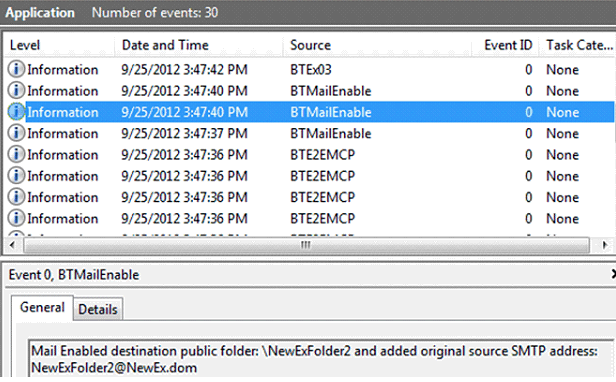616x382 pixels.
Task: Click the info icon of the last fully visible BTE2EMCP row
Action: pos(16,218)
